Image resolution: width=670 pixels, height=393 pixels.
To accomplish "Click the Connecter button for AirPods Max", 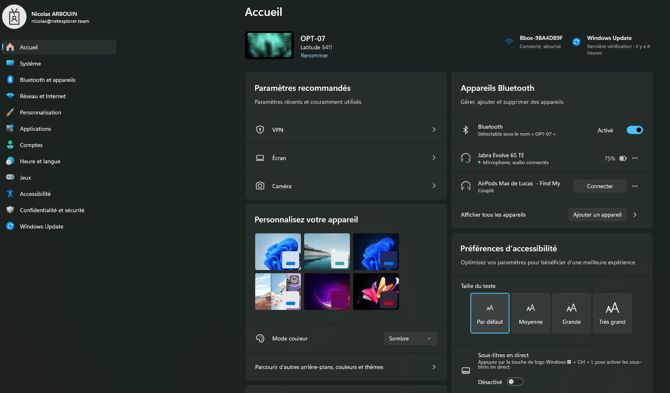I will (600, 186).
